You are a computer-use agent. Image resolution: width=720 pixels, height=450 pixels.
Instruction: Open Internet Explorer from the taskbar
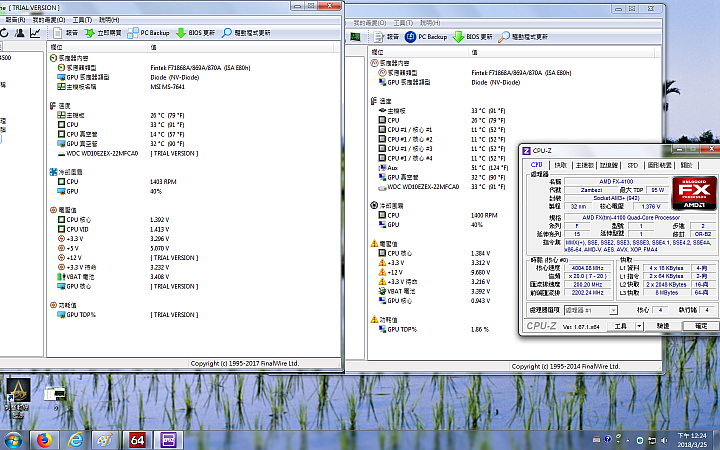tap(76, 441)
